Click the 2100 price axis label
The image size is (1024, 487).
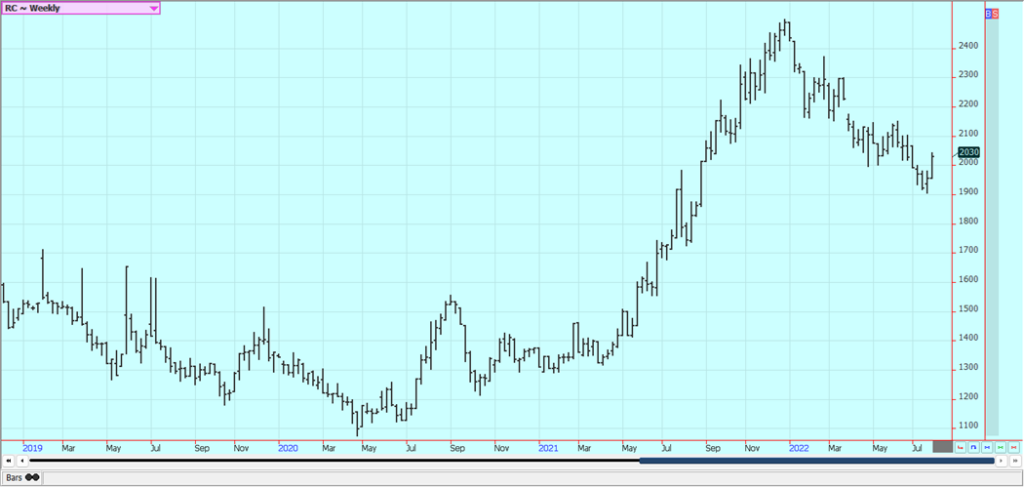pyautogui.click(x=968, y=134)
